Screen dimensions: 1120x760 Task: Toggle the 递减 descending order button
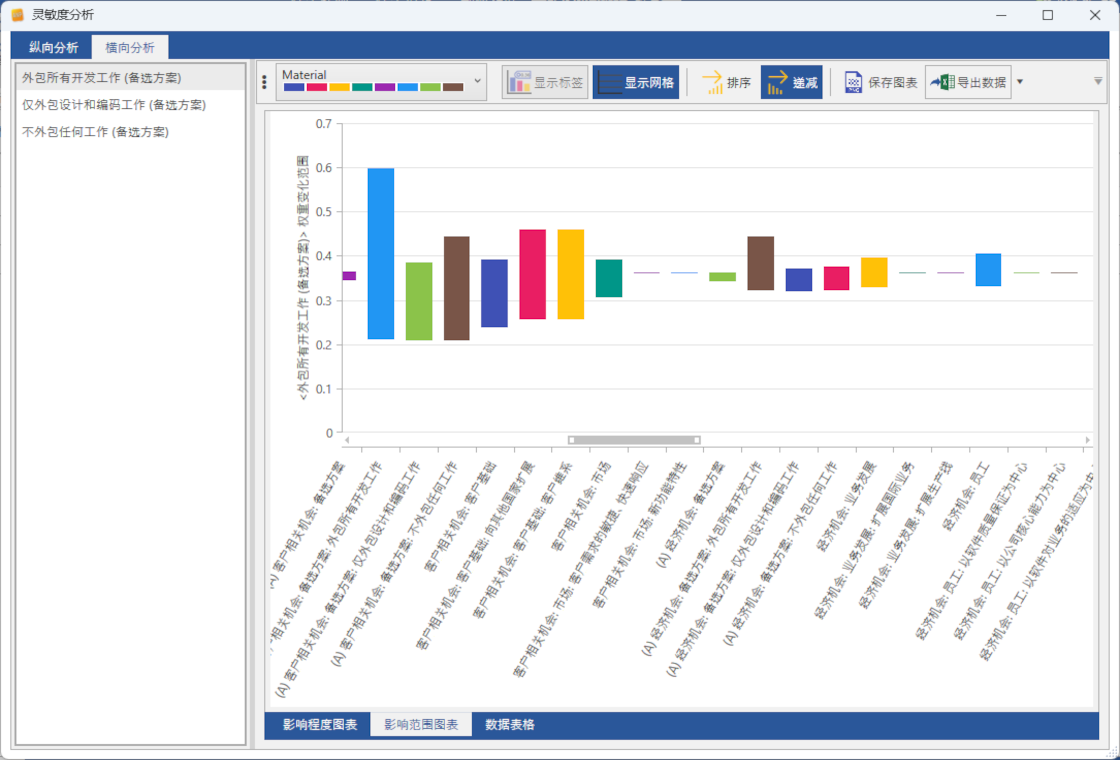tap(791, 83)
